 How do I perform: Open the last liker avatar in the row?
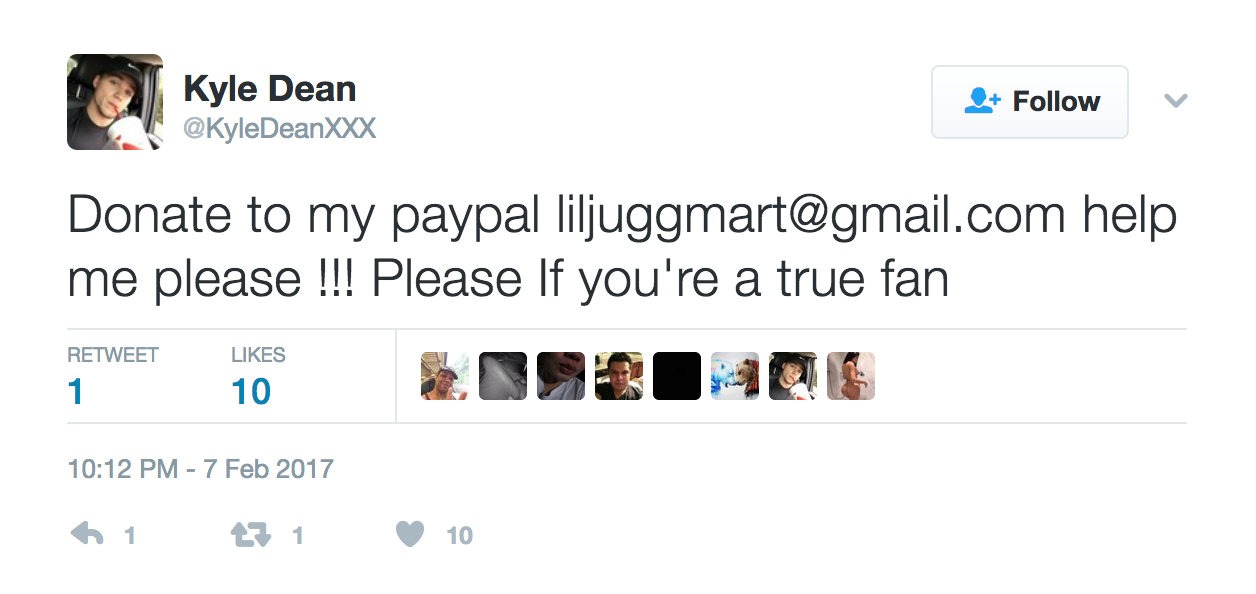pyautogui.click(x=851, y=376)
